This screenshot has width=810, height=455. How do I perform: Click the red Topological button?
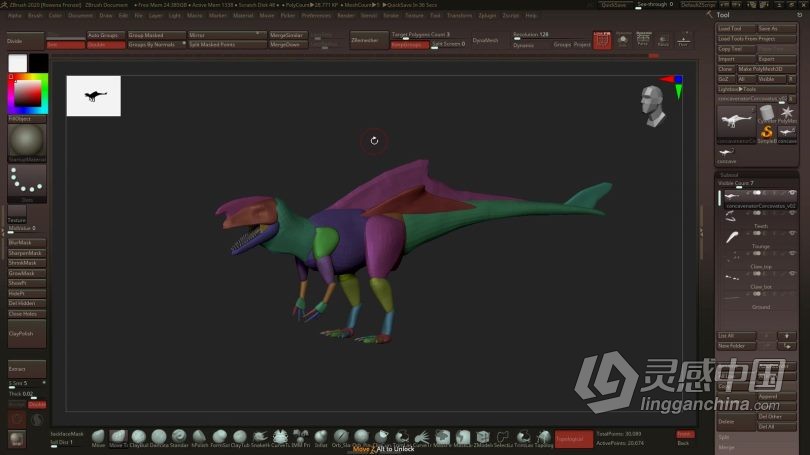click(x=573, y=439)
